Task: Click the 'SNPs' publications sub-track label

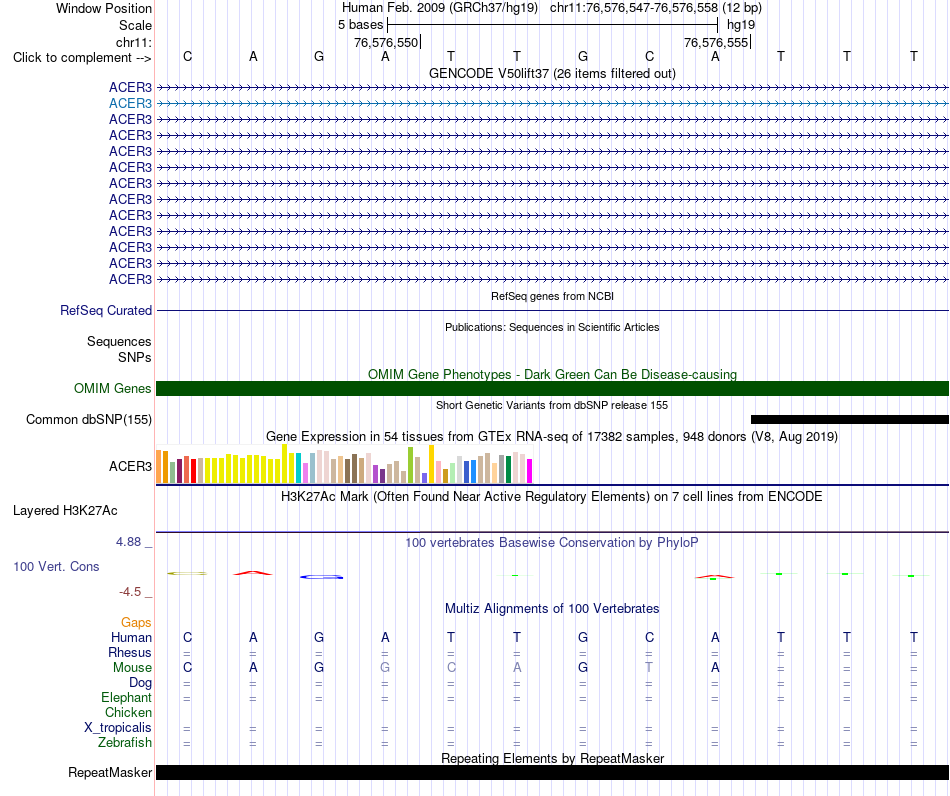Action: click(135, 357)
